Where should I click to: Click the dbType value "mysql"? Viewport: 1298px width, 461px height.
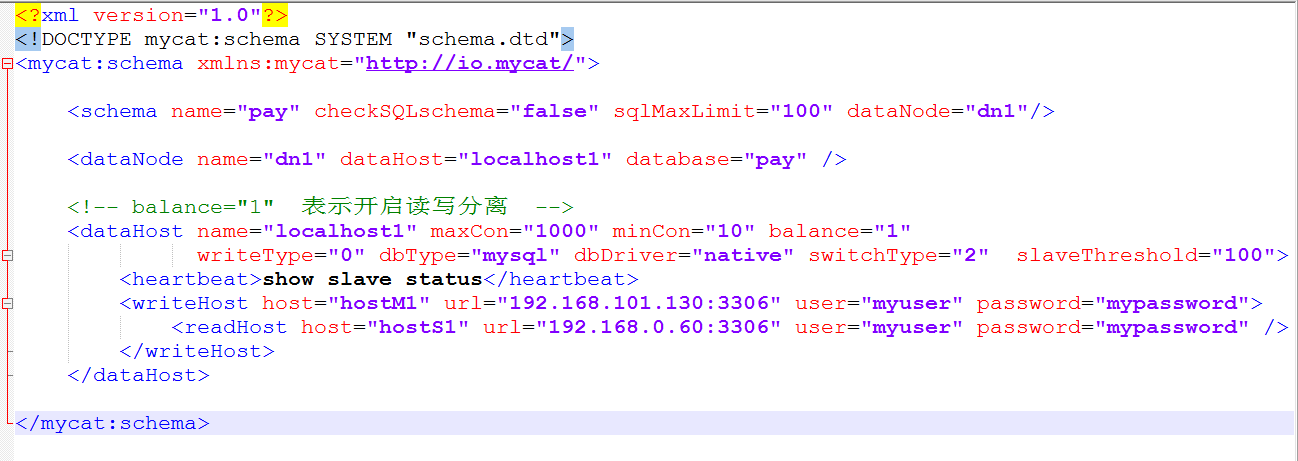click(516, 256)
